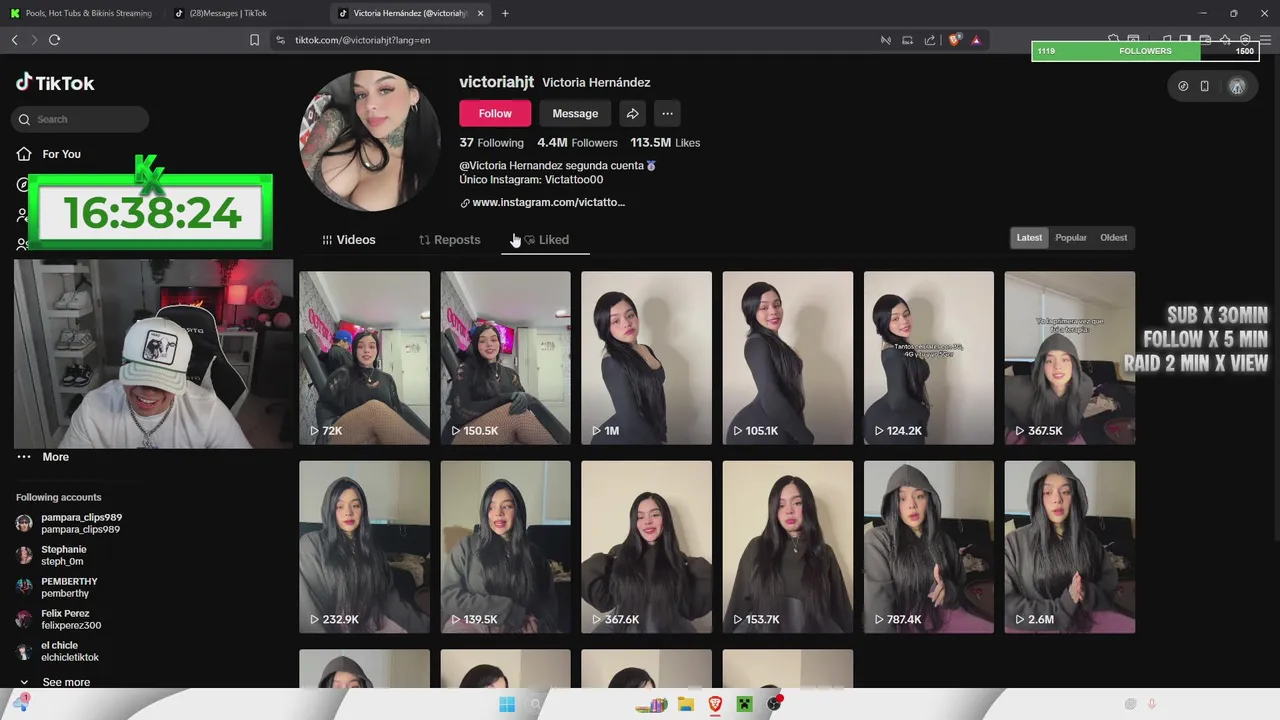Switch to the Videos tab
This screenshot has width=1280, height=720.
(x=349, y=240)
